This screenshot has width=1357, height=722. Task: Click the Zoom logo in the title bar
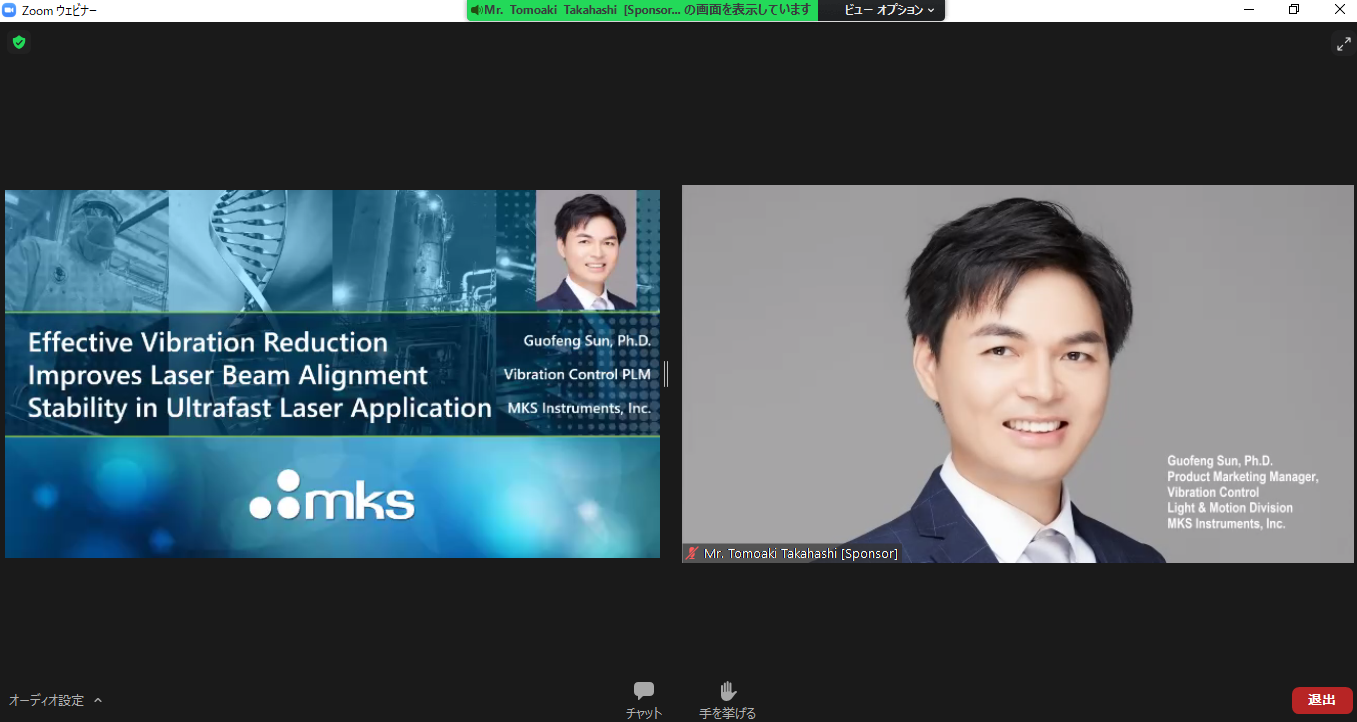click(10, 10)
